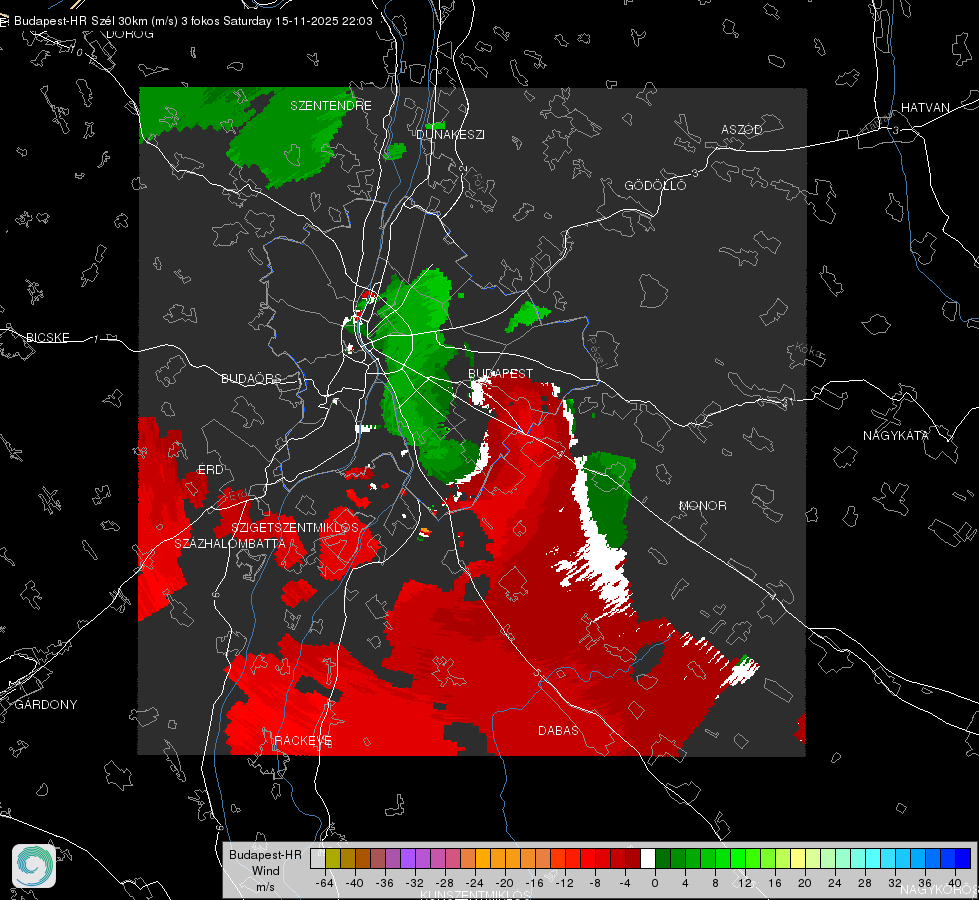979x900 pixels.
Task: Select the BUDAÖRS town label
Action: (252, 378)
